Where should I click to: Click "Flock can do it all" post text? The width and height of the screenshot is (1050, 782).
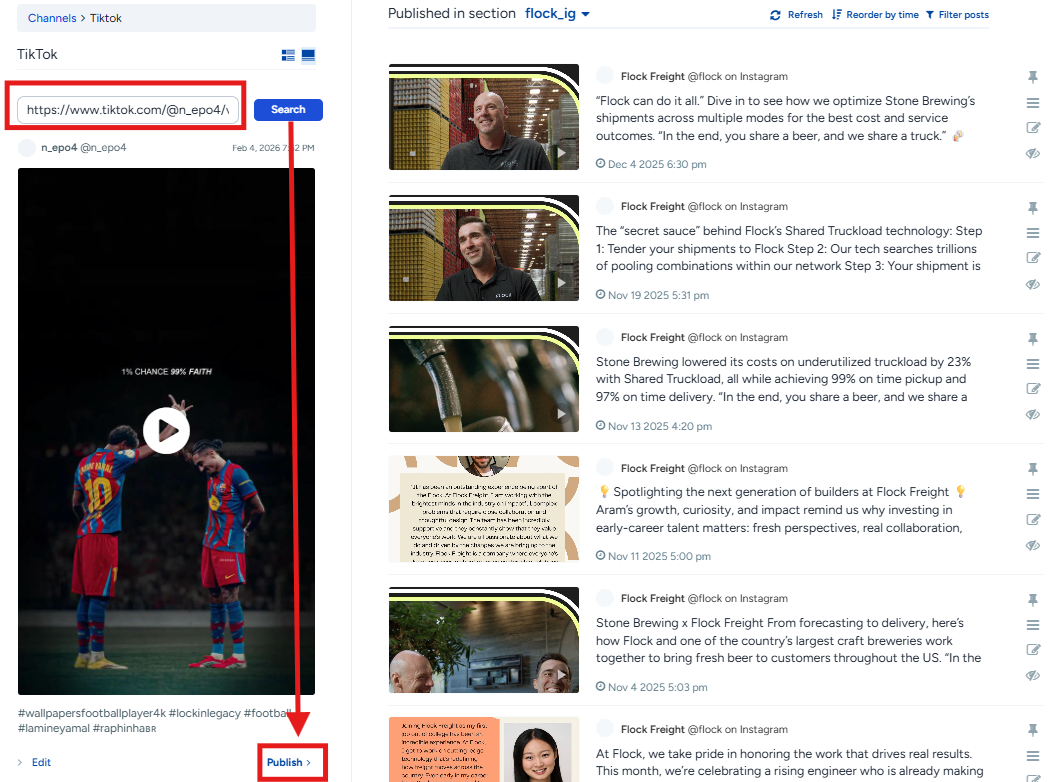[x=785, y=119]
